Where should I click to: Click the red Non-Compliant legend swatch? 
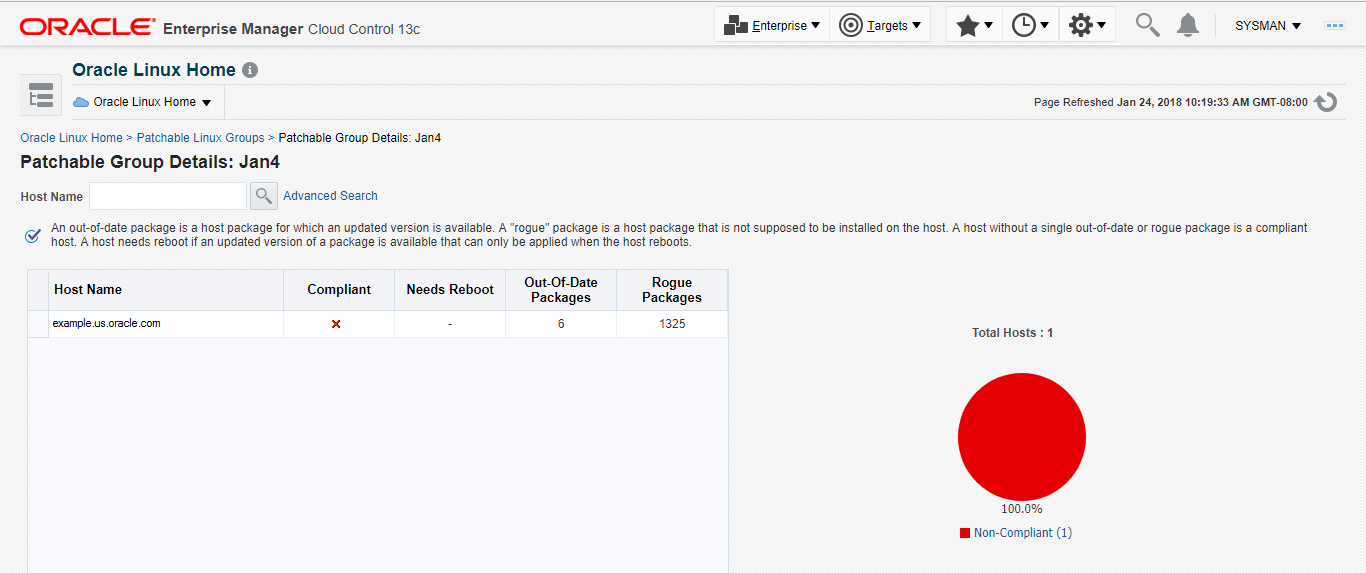(x=965, y=533)
